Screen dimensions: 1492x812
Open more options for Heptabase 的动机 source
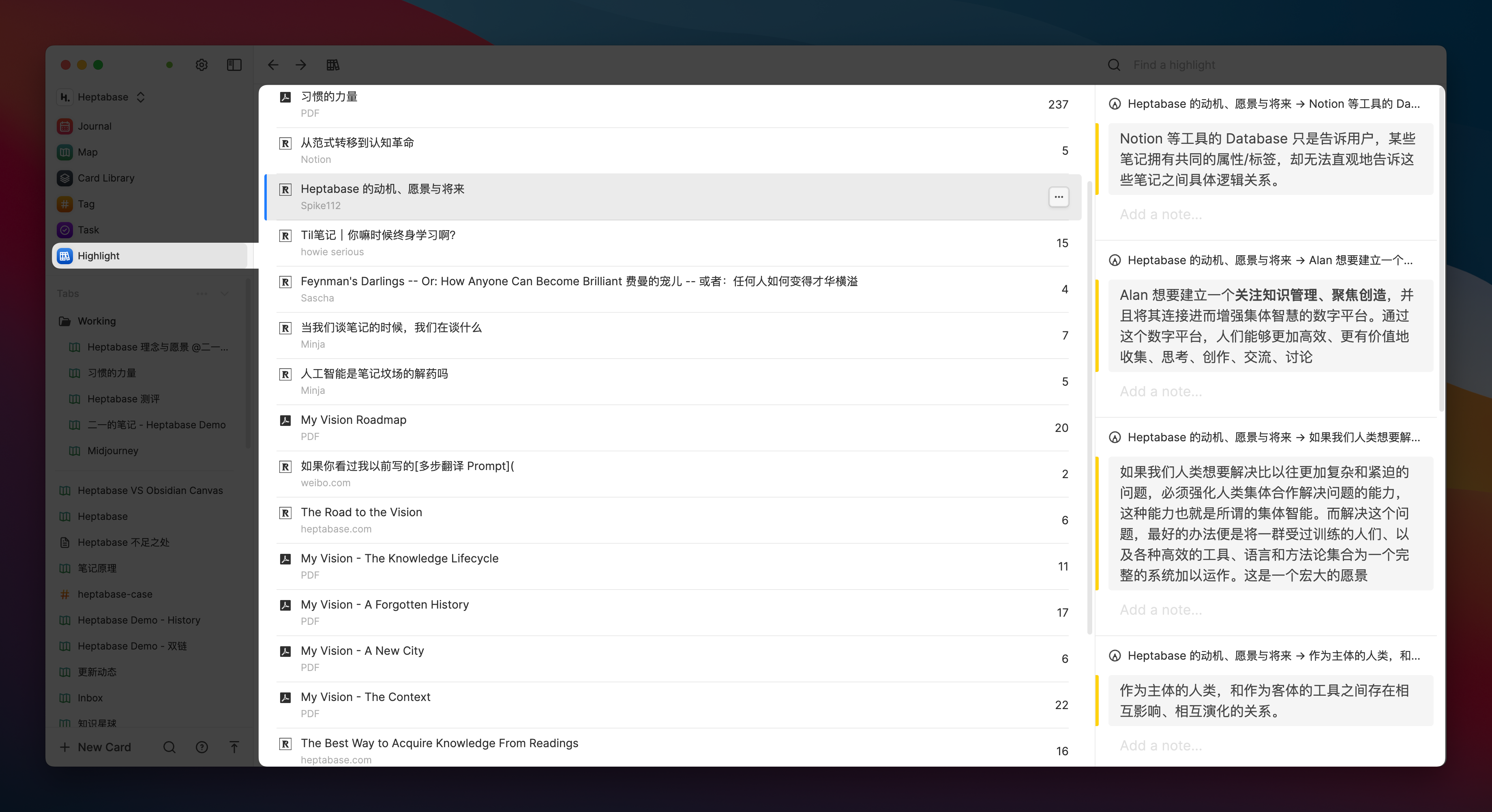1059,197
